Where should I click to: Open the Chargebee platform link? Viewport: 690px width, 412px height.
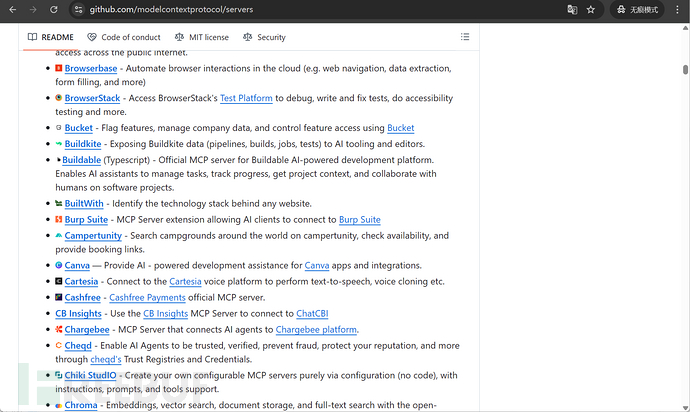coord(316,329)
